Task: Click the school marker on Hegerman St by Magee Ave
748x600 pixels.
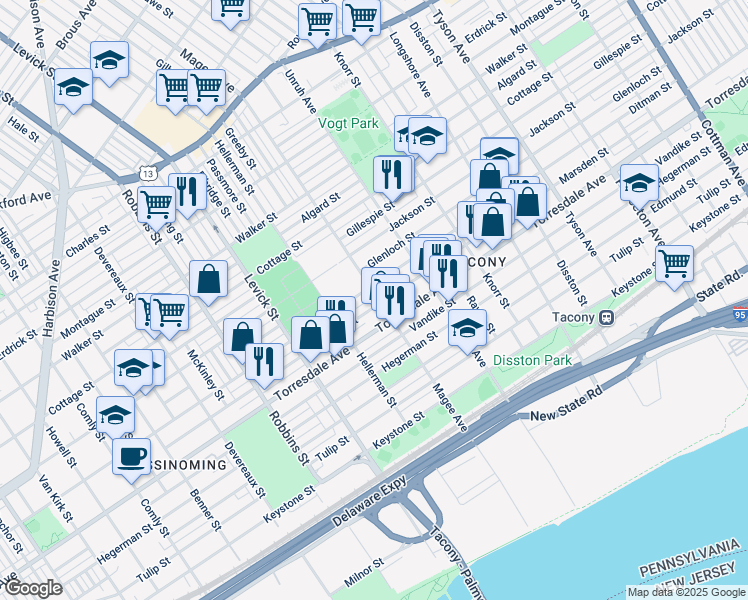Action: pyautogui.click(x=468, y=328)
